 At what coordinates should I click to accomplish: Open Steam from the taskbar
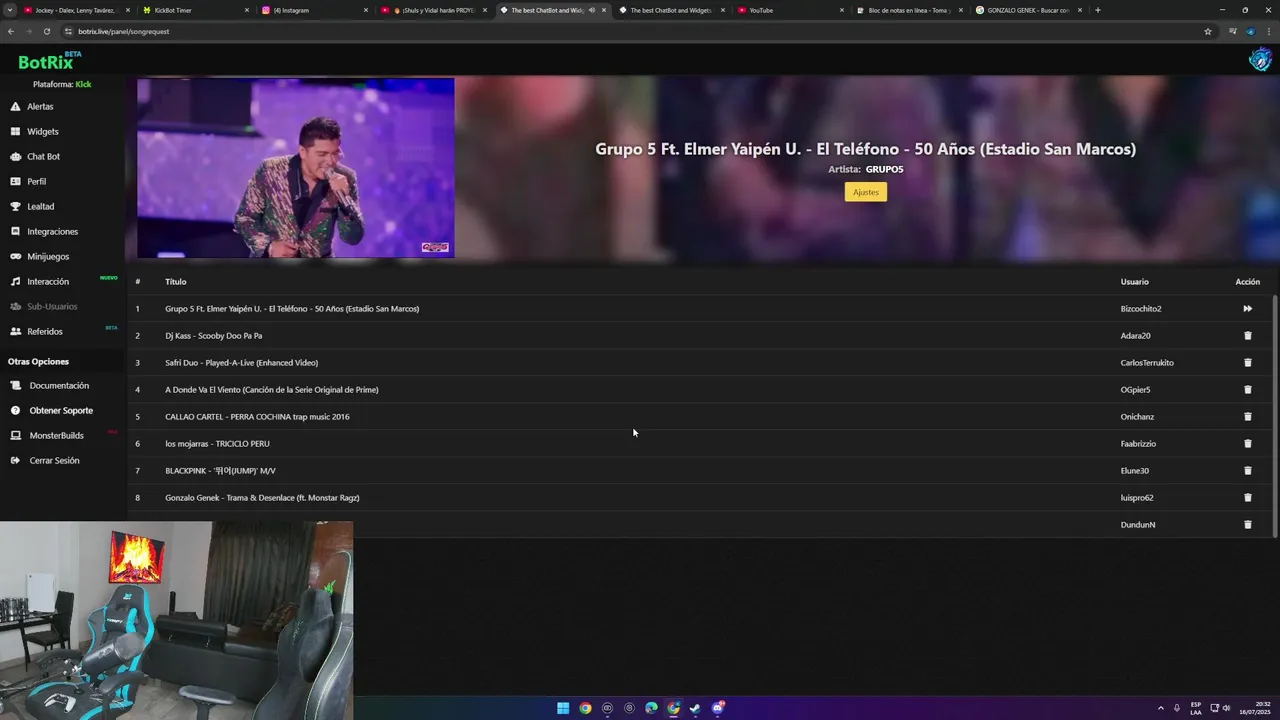click(x=695, y=708)
